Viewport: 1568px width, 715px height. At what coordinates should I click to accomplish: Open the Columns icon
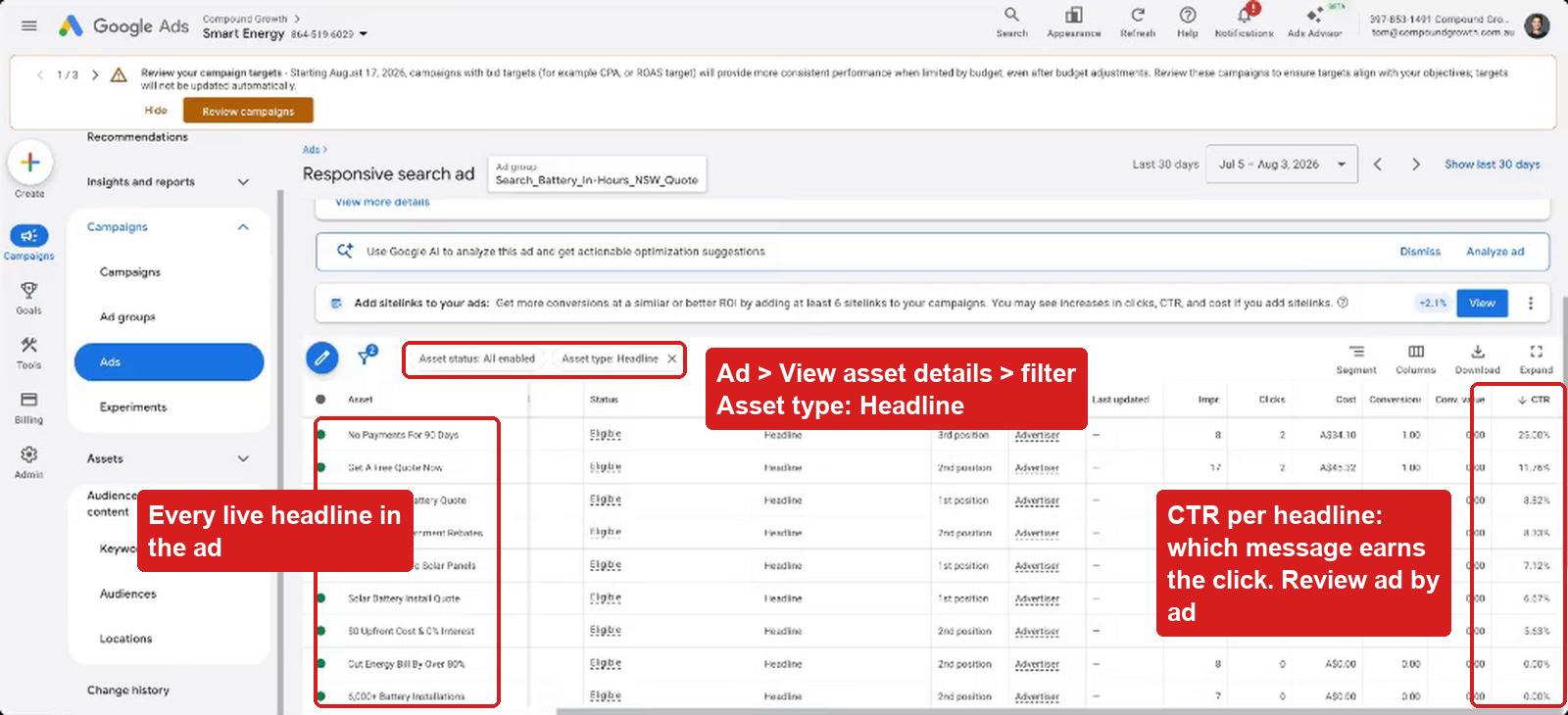click(x=1416, y=351)
